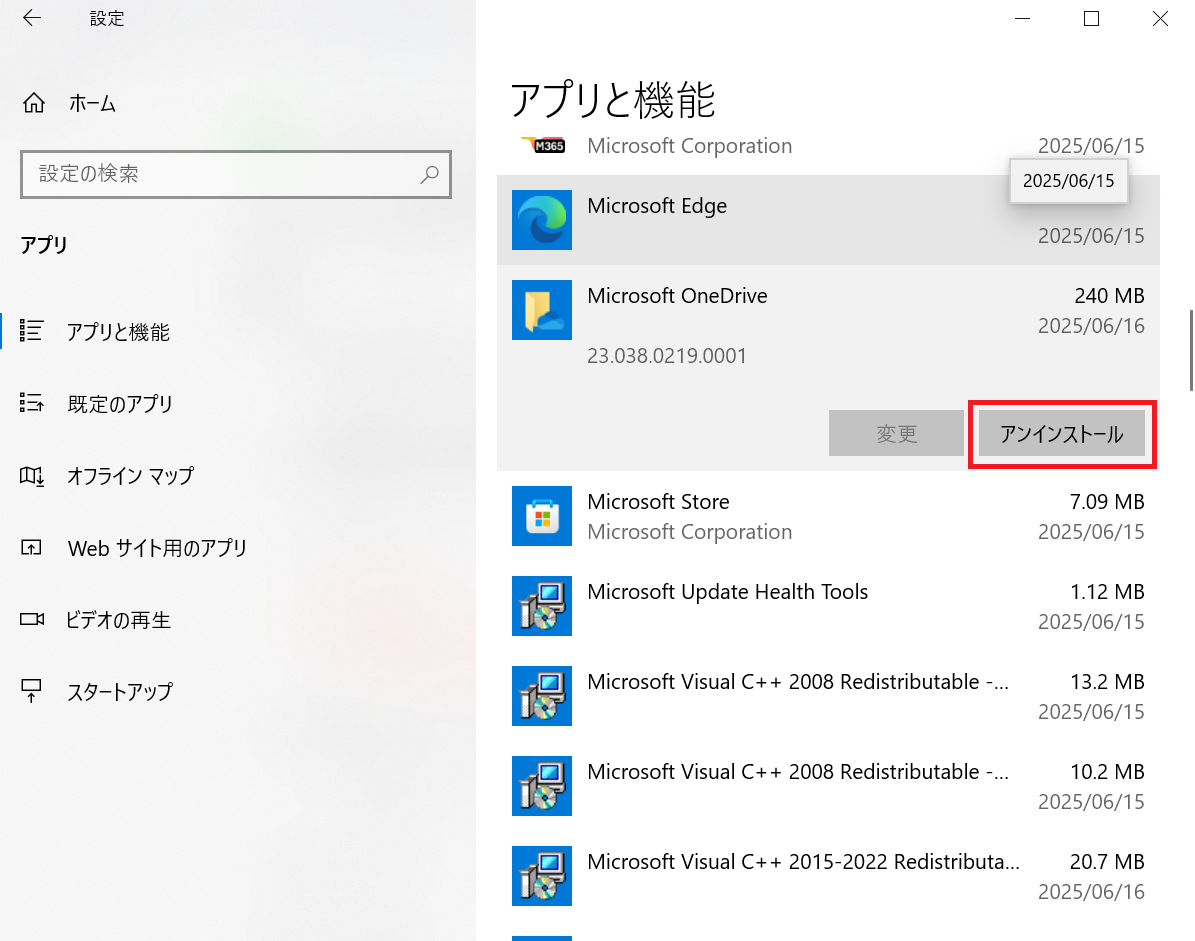
Task: Click the icon of the 10.2 MB Visual C++ 2008 entry
Action: pos(542,786)
